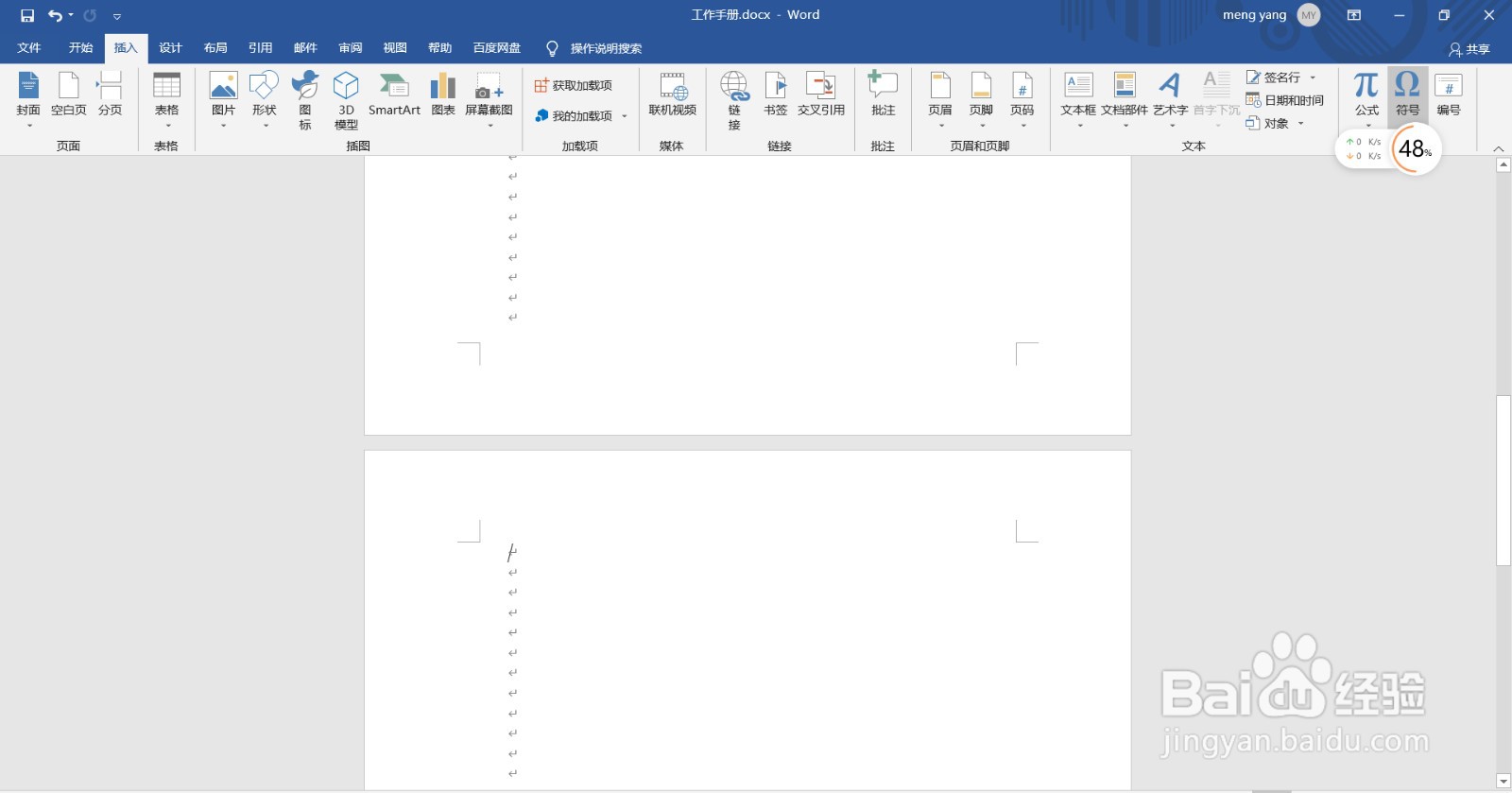
Task: Switch to the 设计 tab
Action: [x=171, y=48]
